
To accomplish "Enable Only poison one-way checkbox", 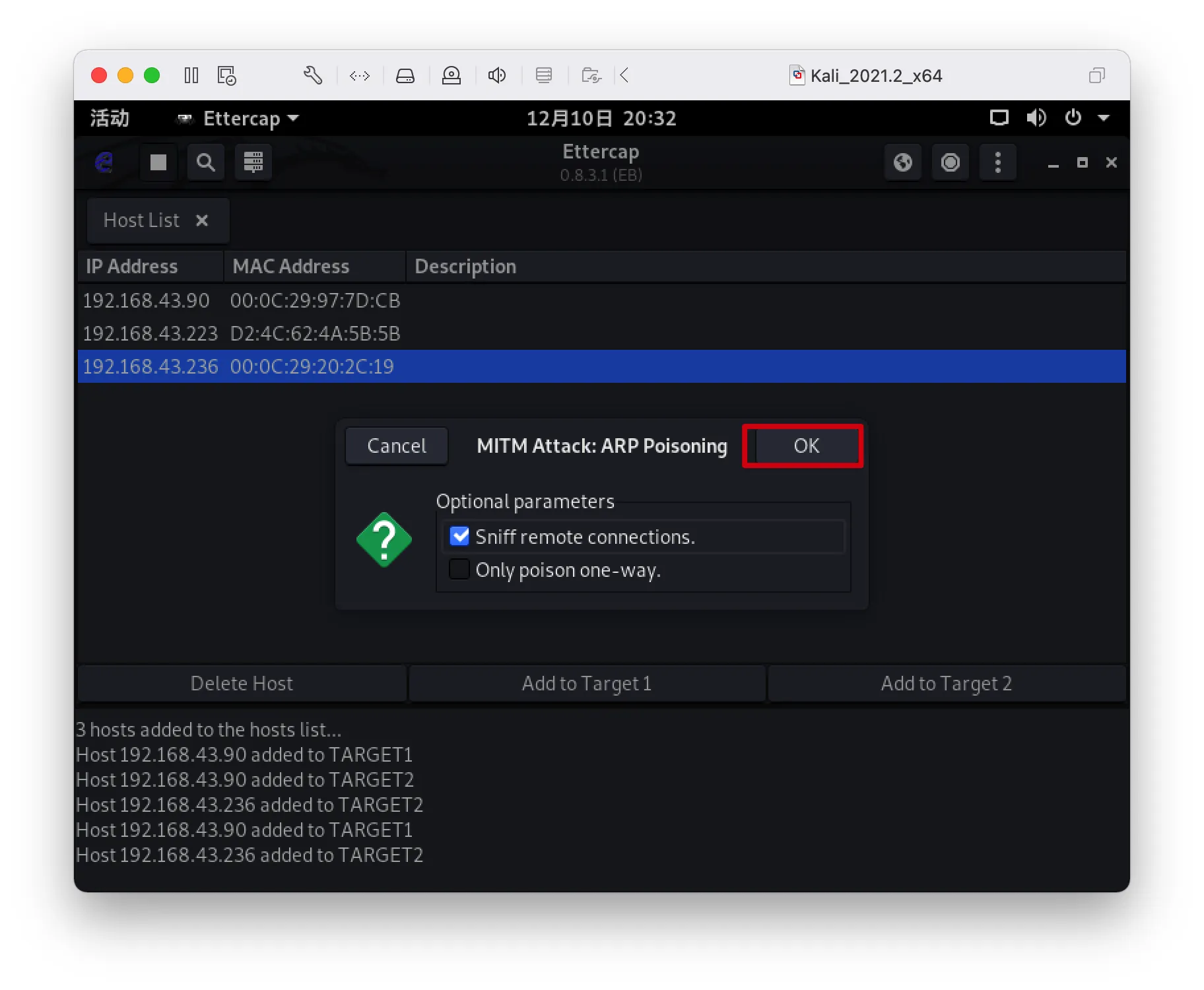I will [459, 569].
